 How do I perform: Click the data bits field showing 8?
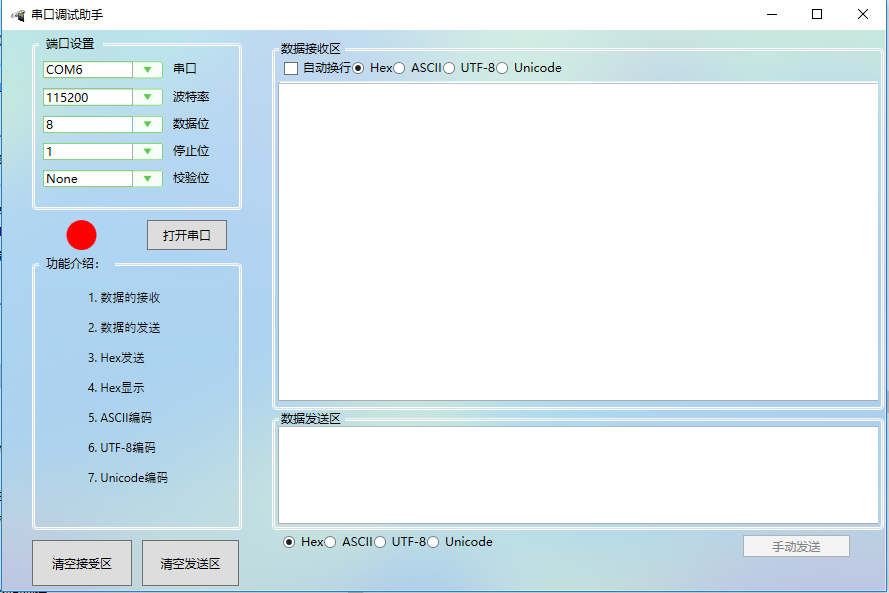coord(88,124)
